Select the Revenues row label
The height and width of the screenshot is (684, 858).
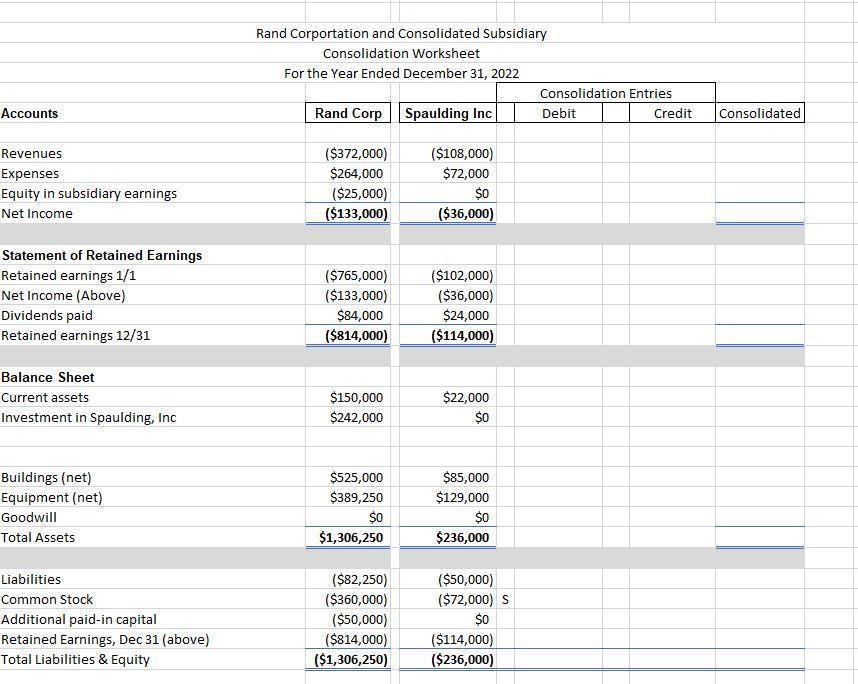click(31, 153)
